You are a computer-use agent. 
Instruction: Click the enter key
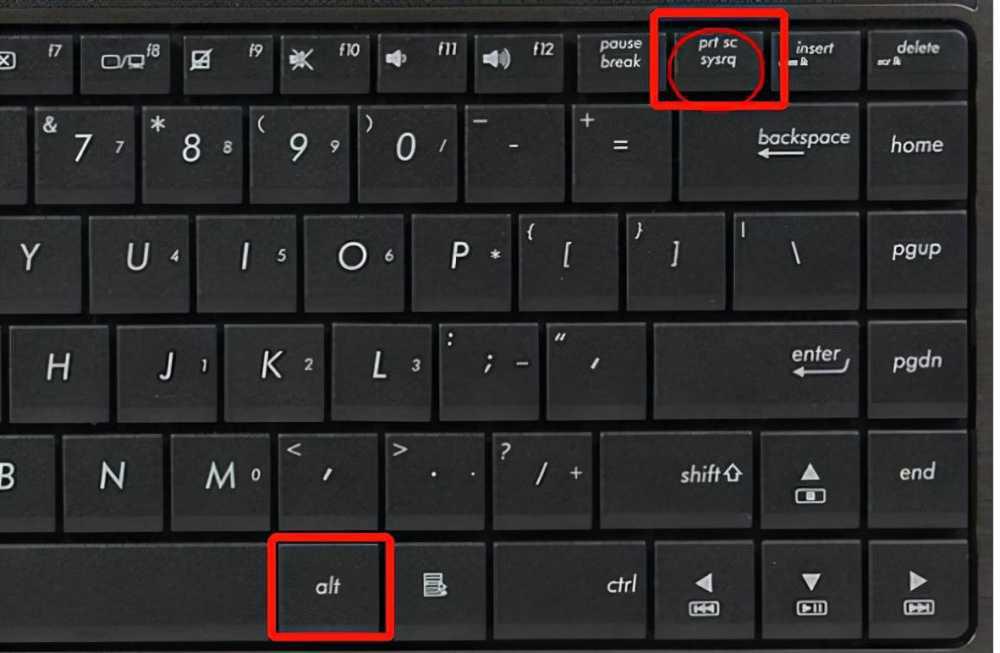pyautogui.click(x=756, y=370)
